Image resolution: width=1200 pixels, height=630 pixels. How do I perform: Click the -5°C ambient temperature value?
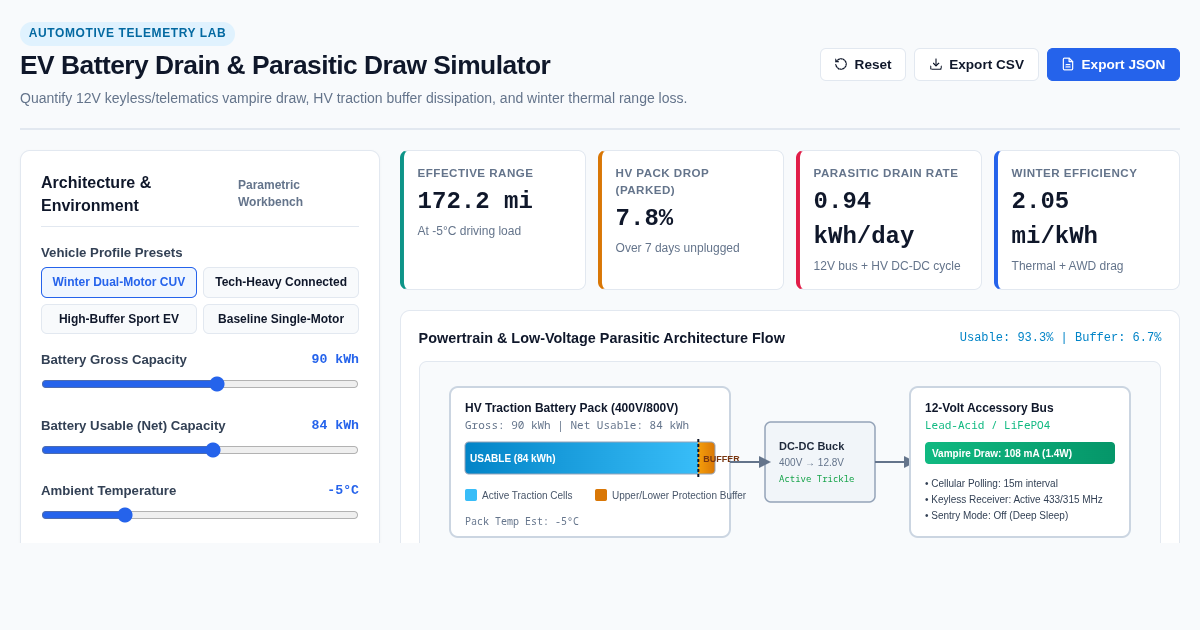click(343, 490)
